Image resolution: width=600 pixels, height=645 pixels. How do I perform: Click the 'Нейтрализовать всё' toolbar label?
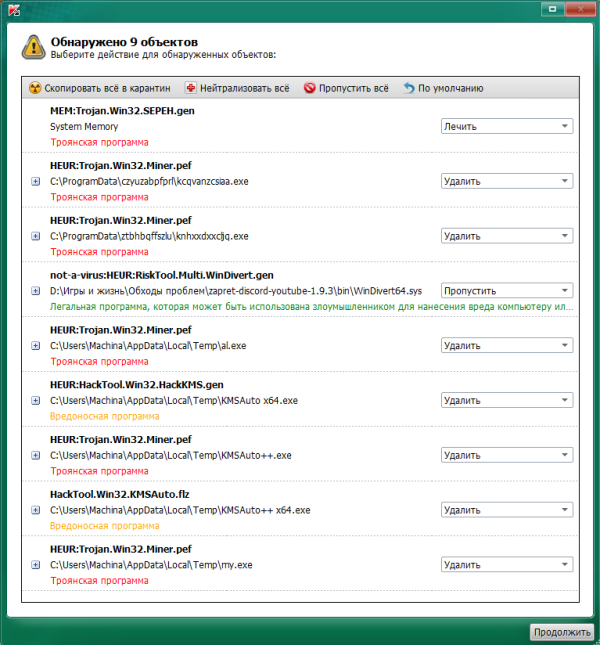click(x=245, y=88)
